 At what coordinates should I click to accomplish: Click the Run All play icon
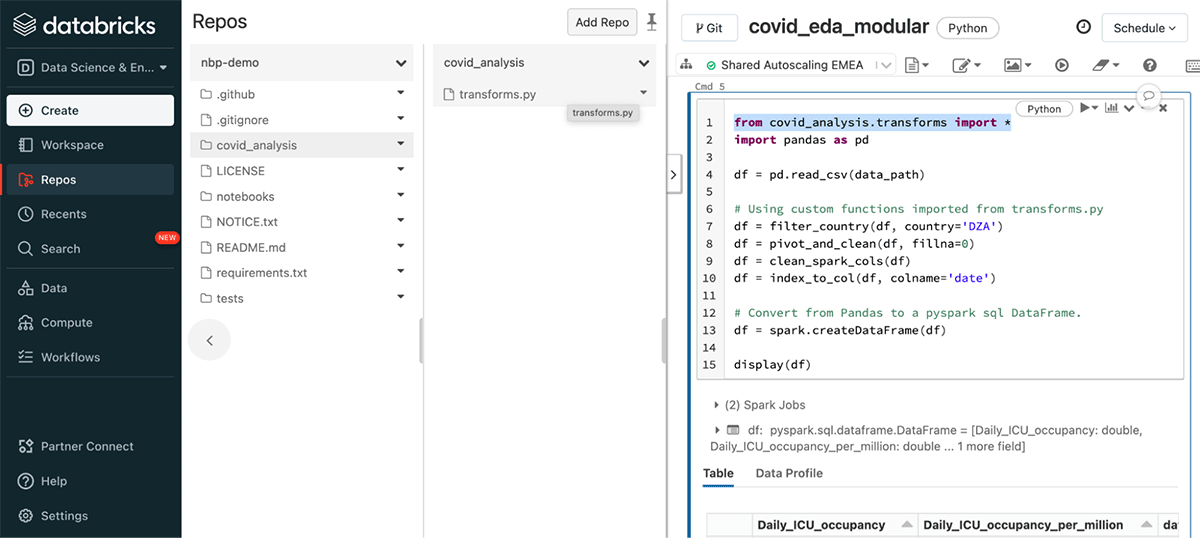click(1062, 65)
